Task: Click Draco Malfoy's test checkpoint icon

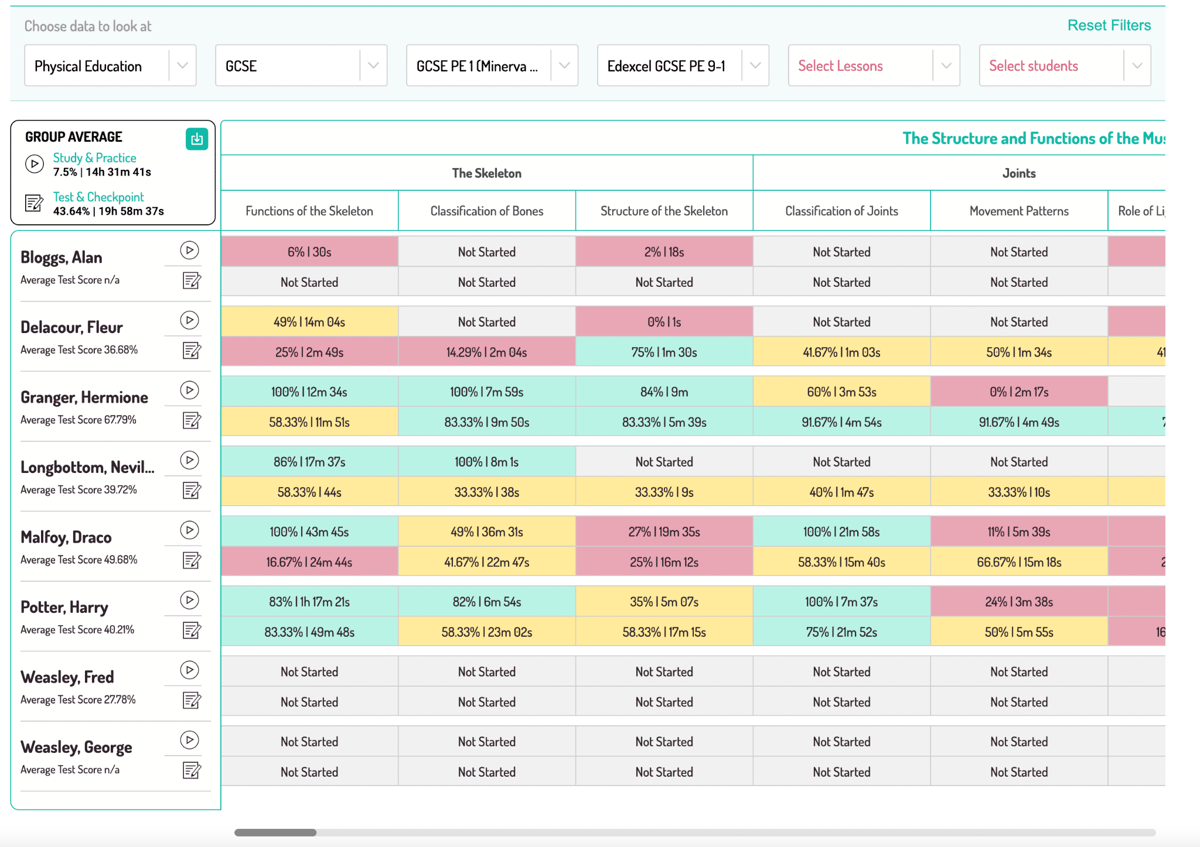Action: pyautogui.click(x=191, y=560)
